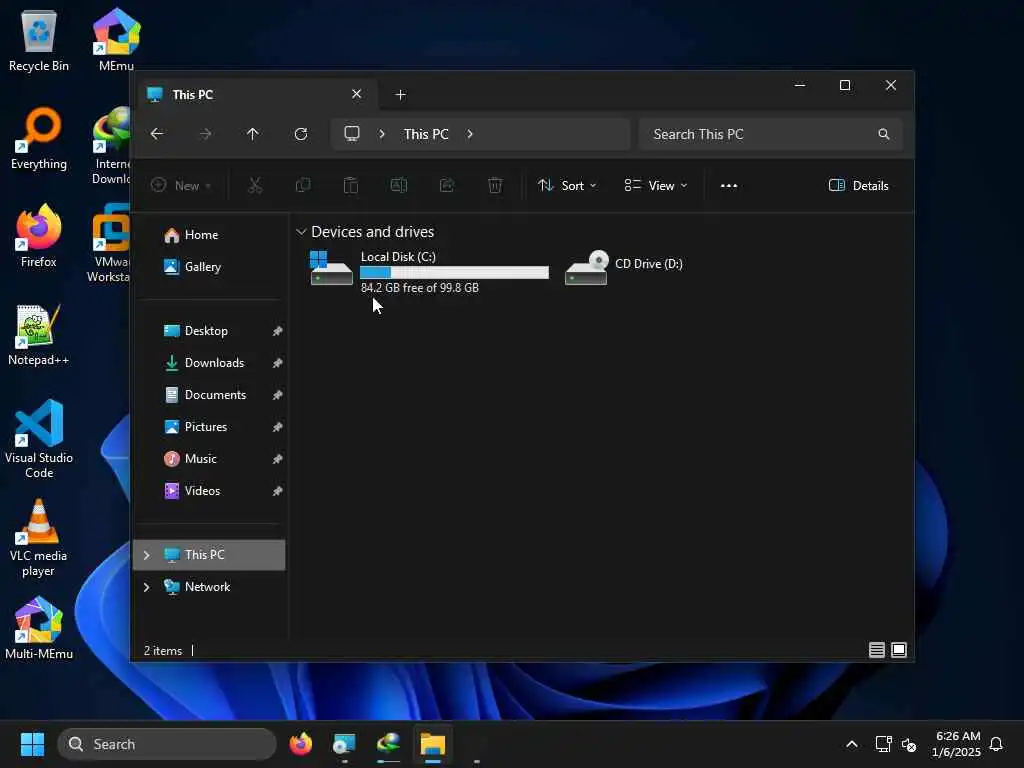This screenshot has height=768, width=1024.
Task: Select This PC in navigation pane
Action: [209, 555]
